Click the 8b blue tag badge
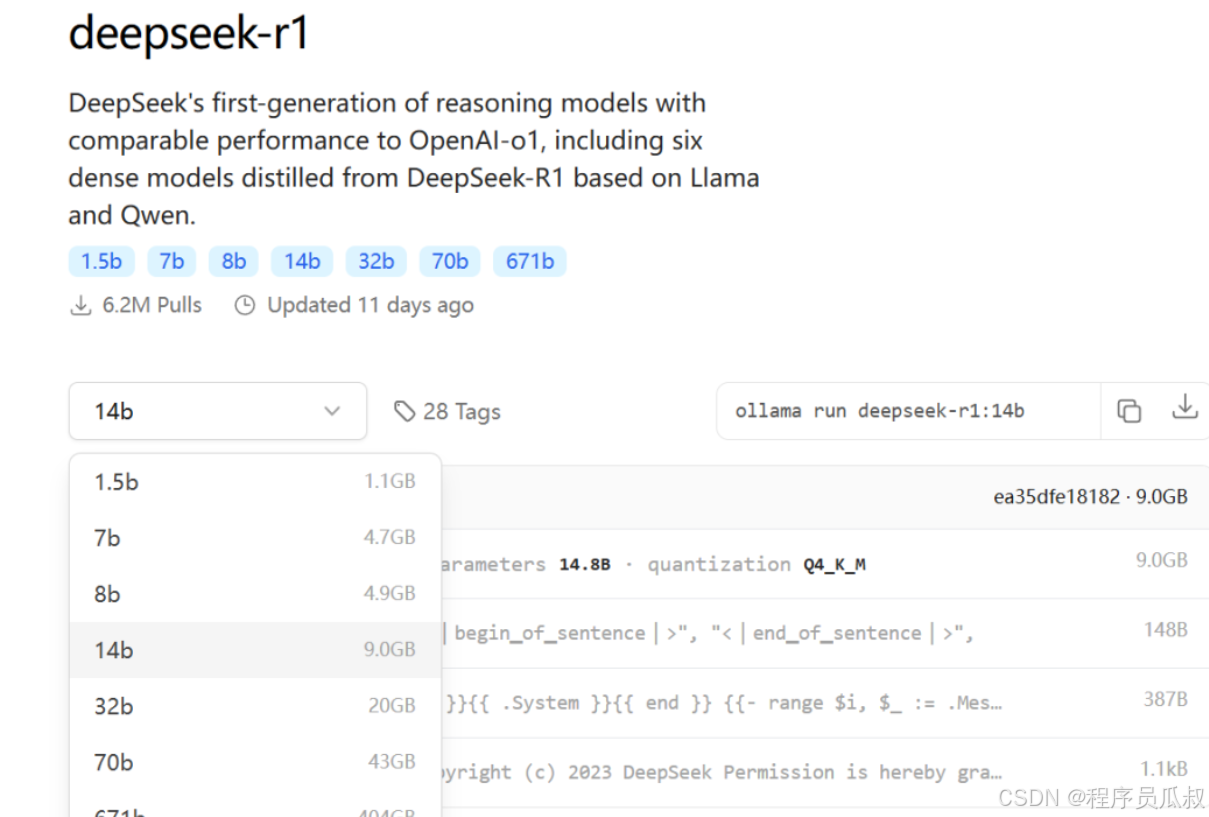The image size is (1209, 817). [234, 261]
